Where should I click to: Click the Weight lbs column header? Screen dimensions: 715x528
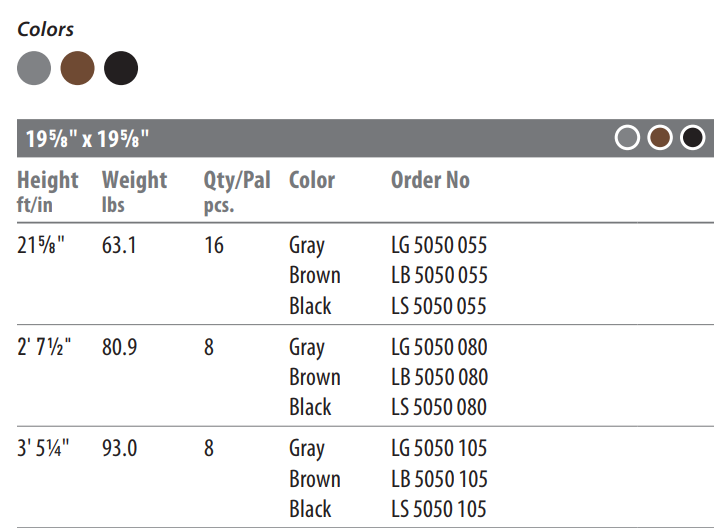point(135,192)
